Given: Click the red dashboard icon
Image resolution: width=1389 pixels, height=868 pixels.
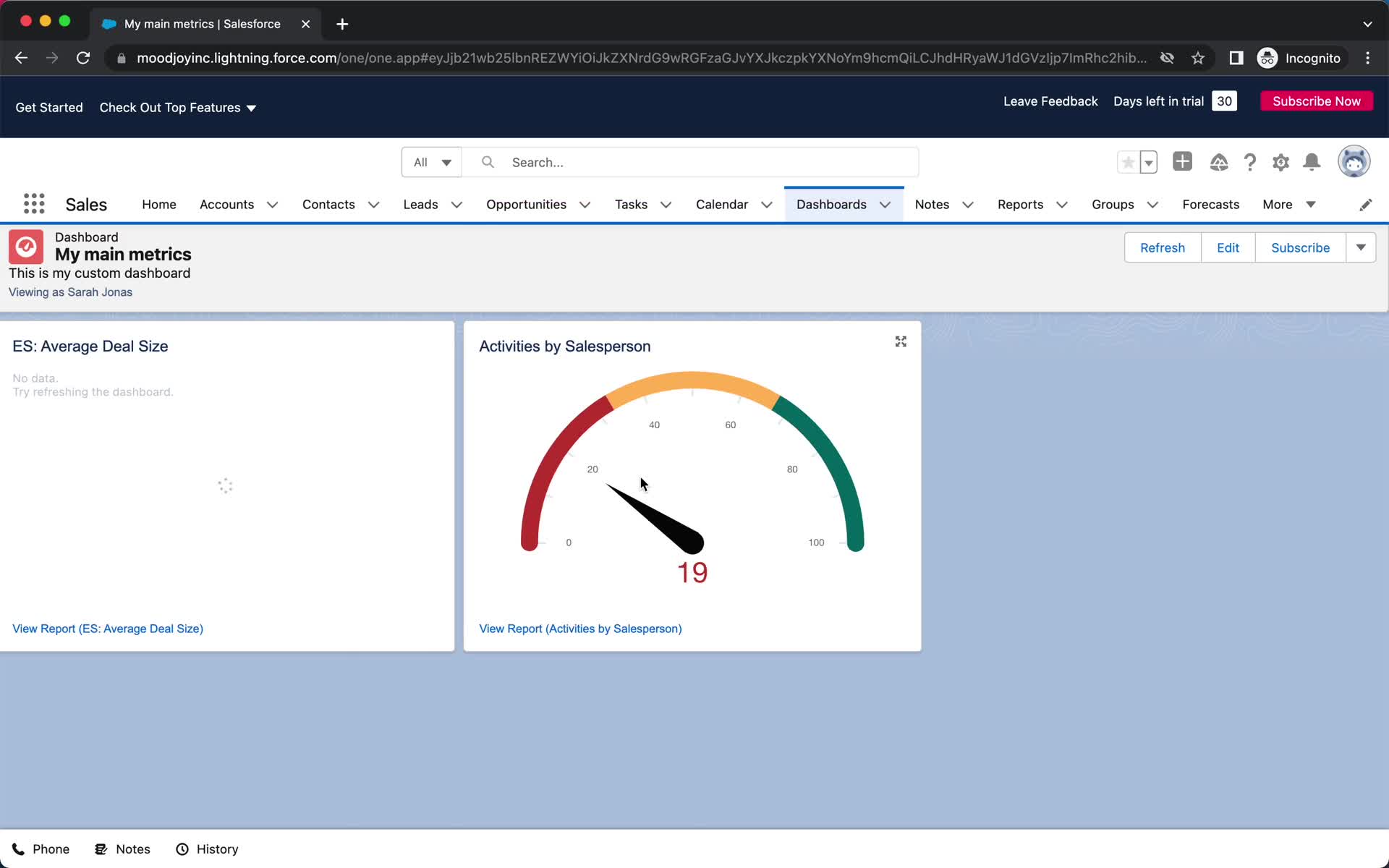Looking at the screenshot, I should pyautogui.click(x=26, y=247).
